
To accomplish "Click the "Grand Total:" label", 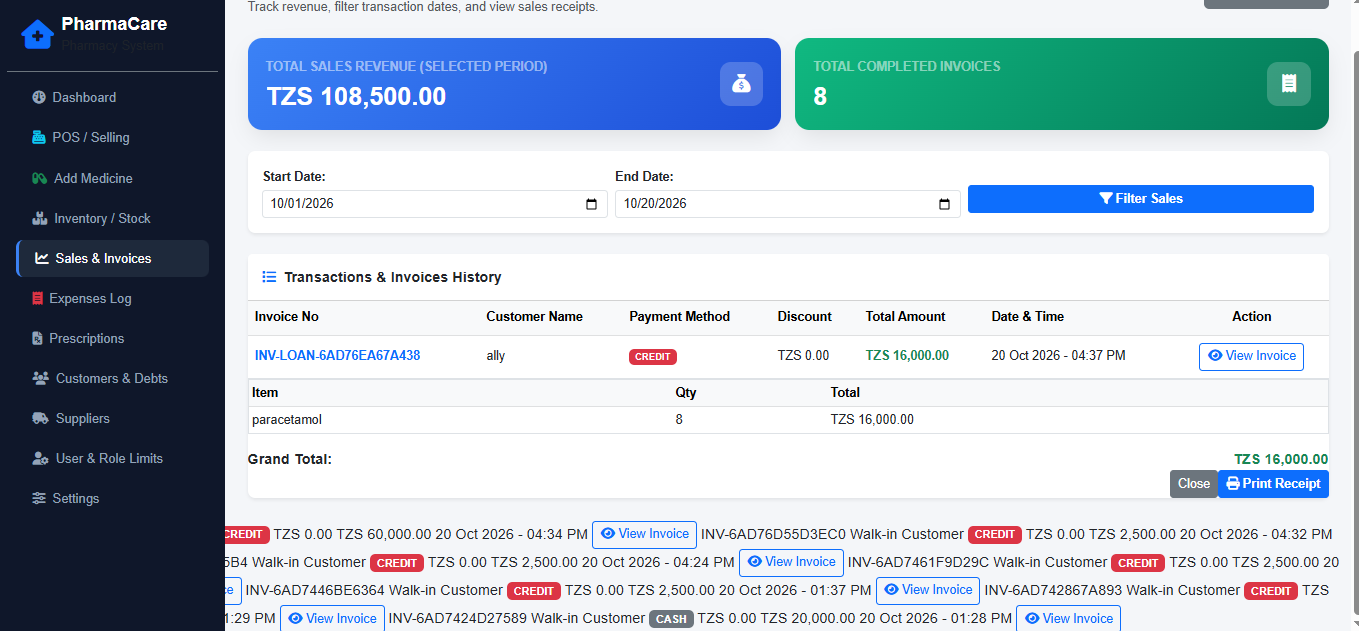I will [290, 460].
